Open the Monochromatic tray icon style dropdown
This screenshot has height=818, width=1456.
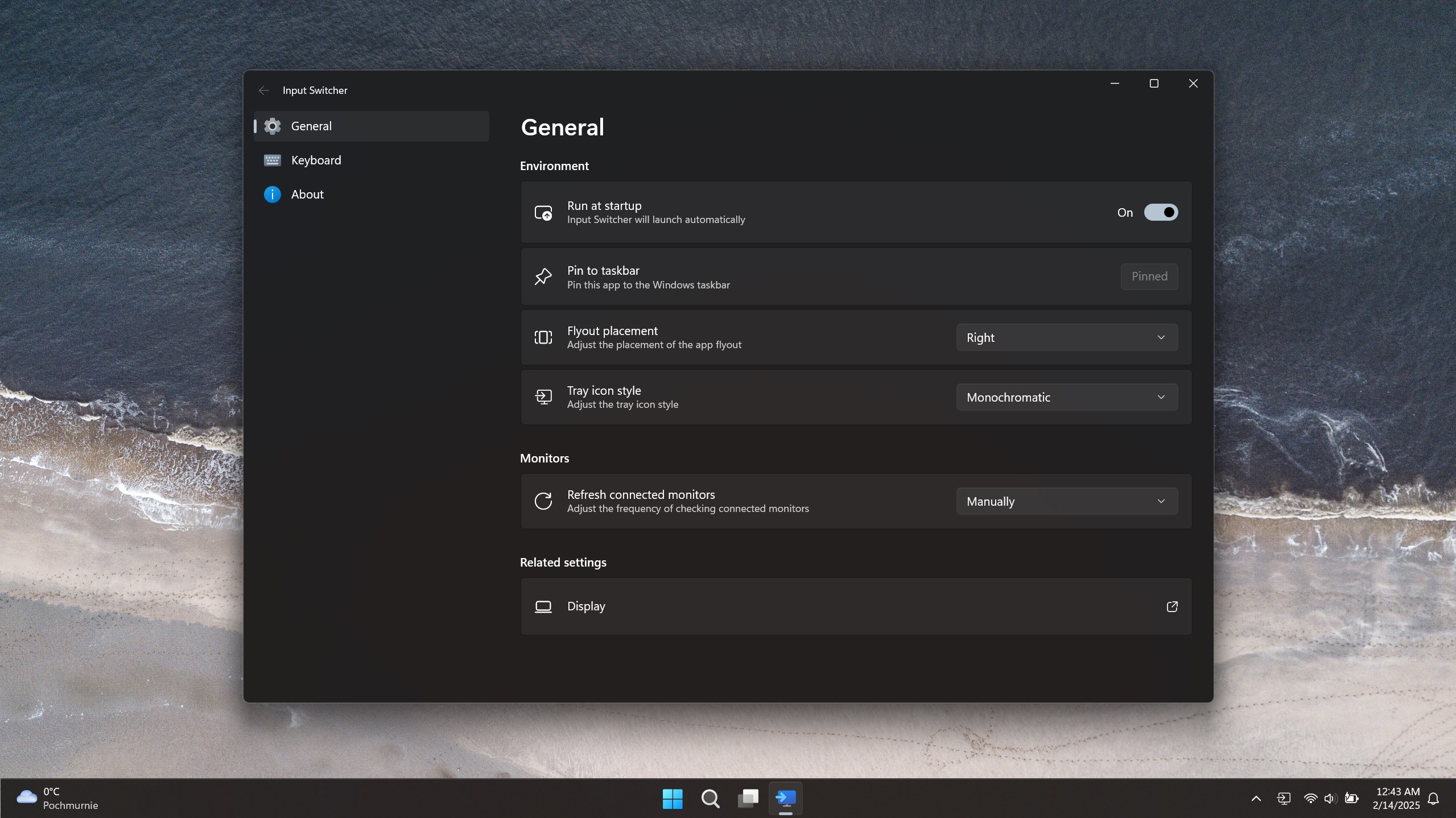coord(1066,396)
